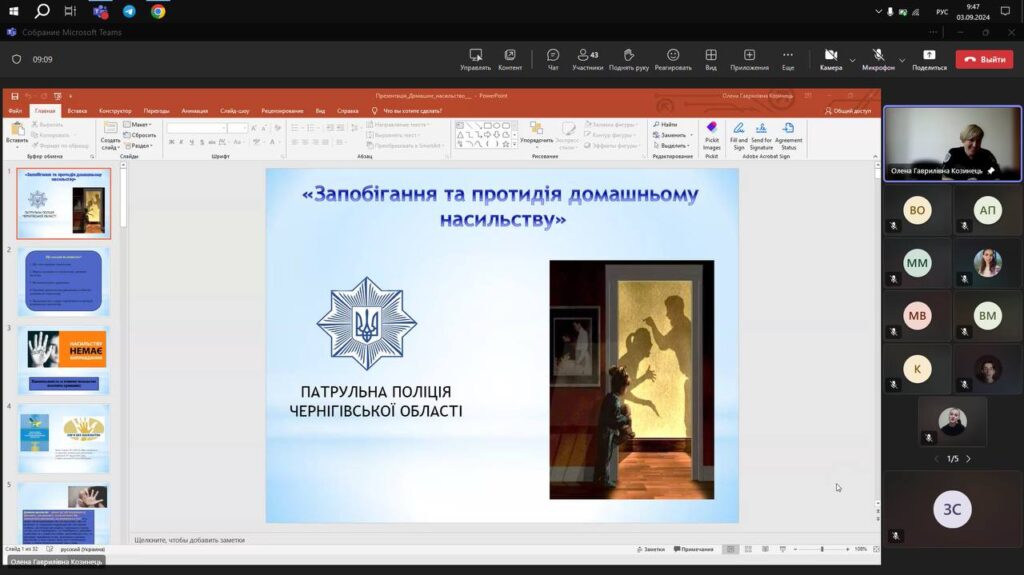Click the 'Что вы хотите сделать?' search box
1024x575 pixels.
[x=411, y=111]
